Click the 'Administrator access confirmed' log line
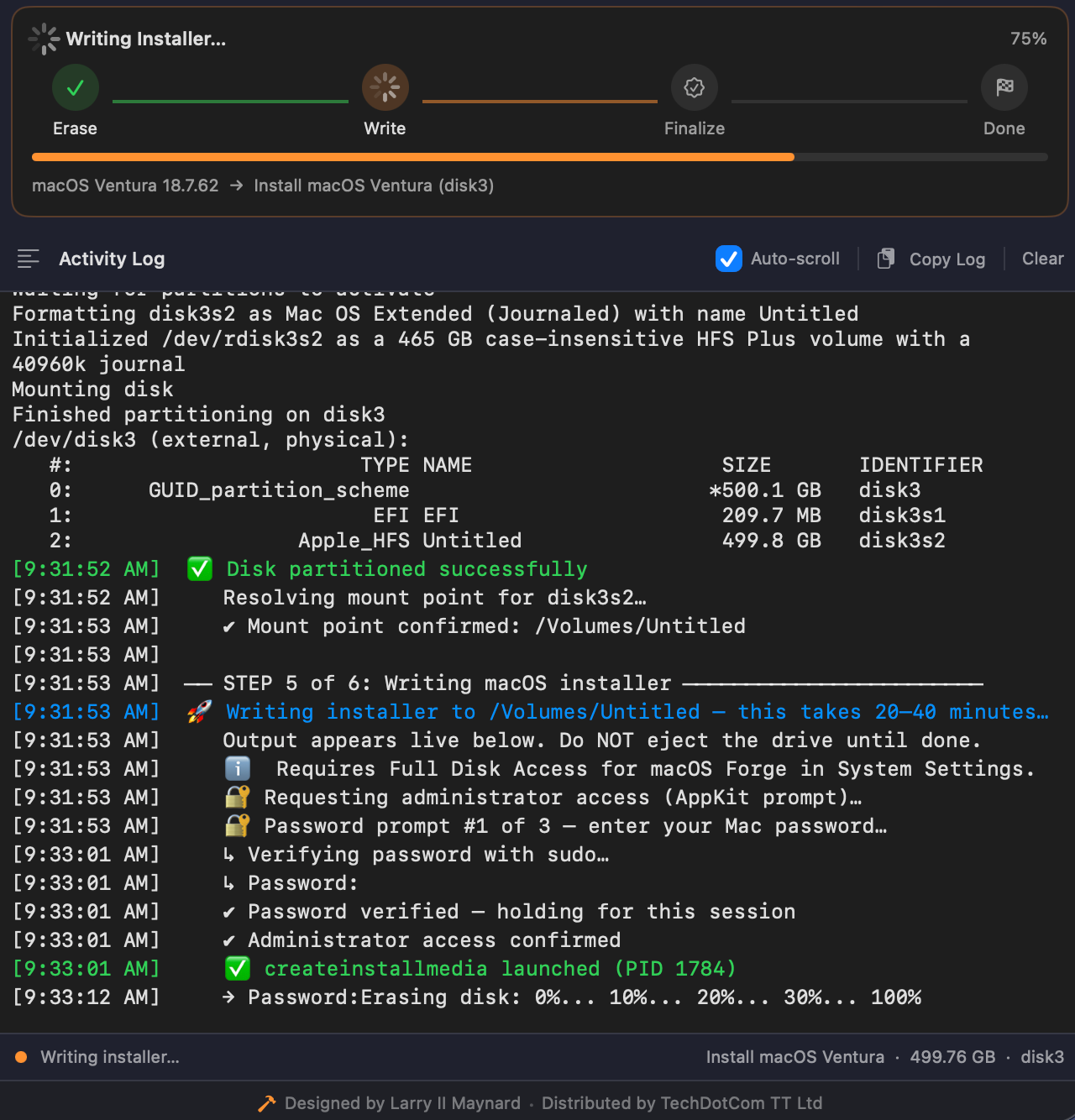The width and height of the screenshot is (1075, 1120). click(x=422, y=940)
